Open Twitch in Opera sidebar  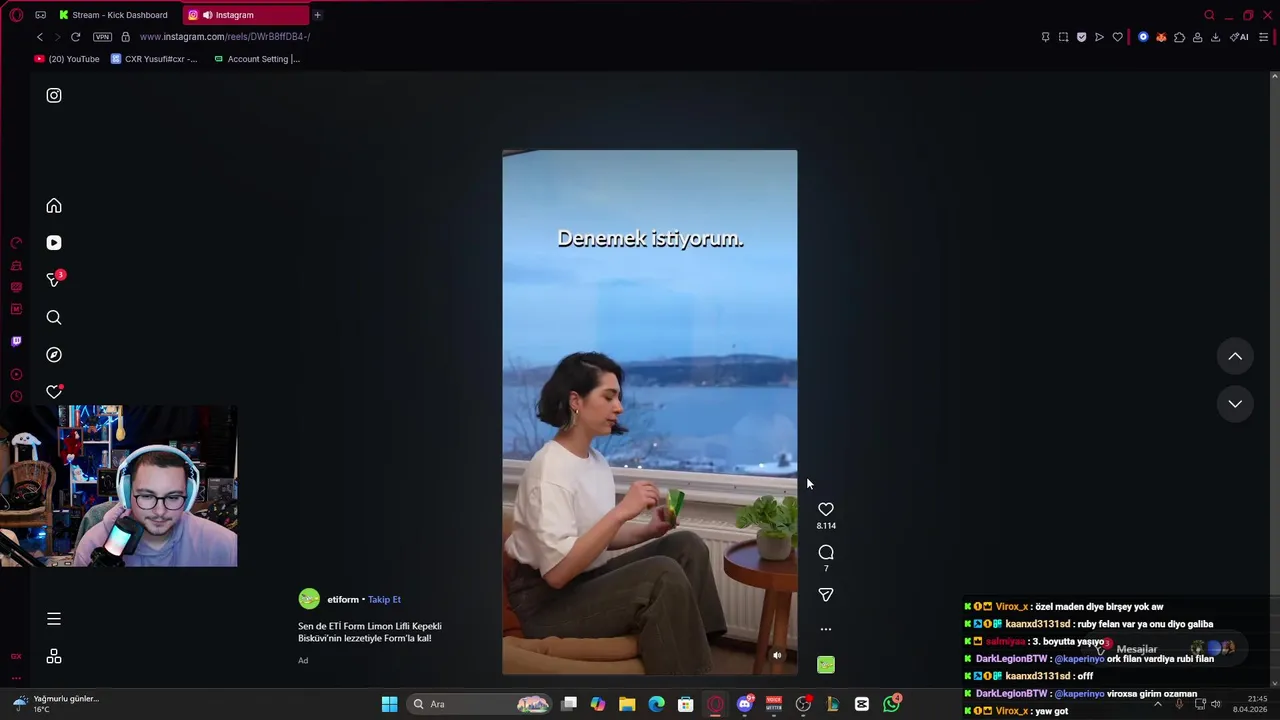[x=16, y=341]
